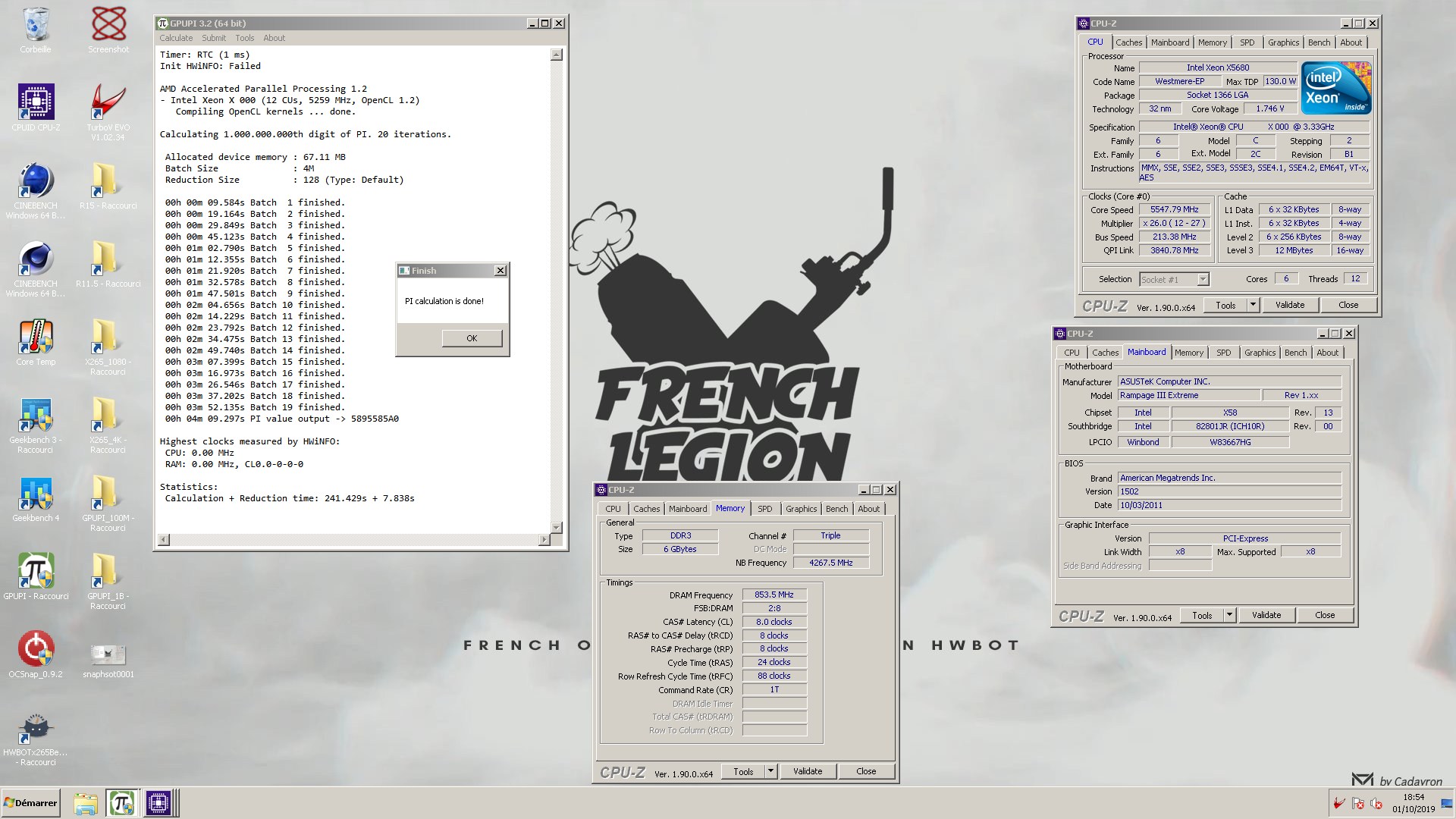Open GPUPI_1B - Raccourci folder
Viewport: 1456px width, 819px height.
tap(108, 582)
